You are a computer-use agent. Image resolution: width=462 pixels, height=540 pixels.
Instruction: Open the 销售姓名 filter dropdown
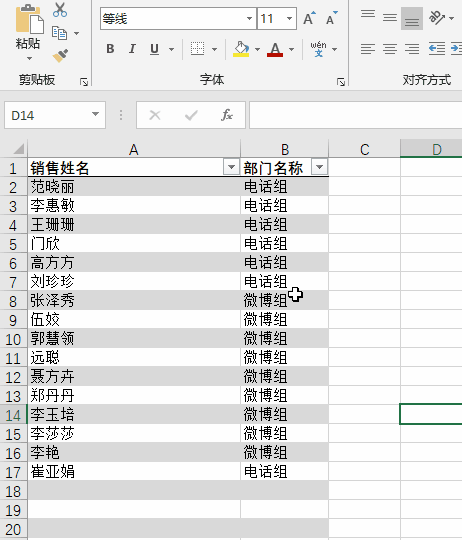[231, 167]
